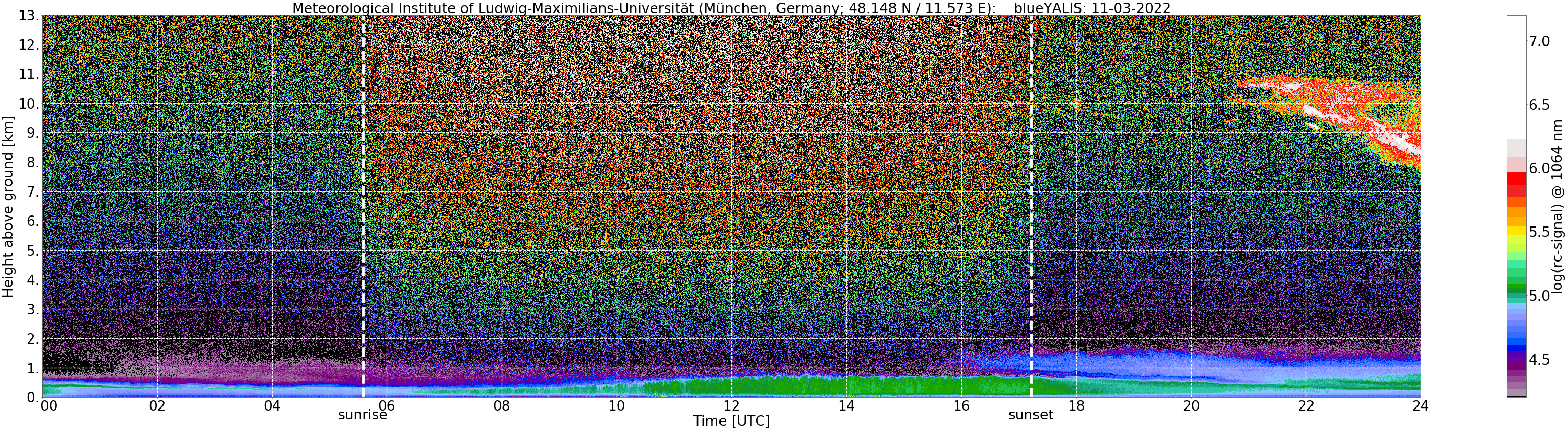Click the red band of the colorbar
The image size is (1568, 431).
[x=1516, y=185]
